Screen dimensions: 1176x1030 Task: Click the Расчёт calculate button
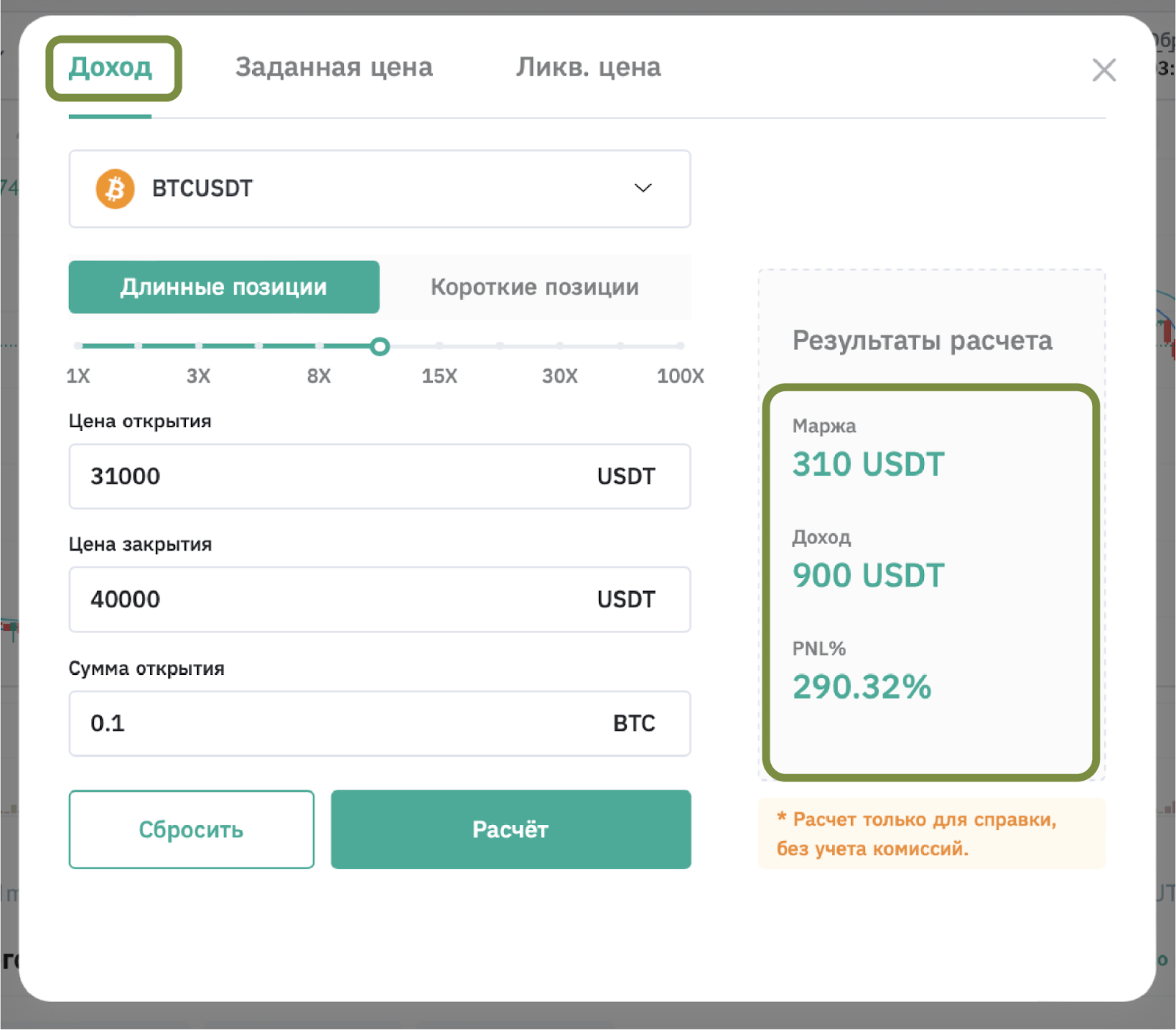click(511, 829)
